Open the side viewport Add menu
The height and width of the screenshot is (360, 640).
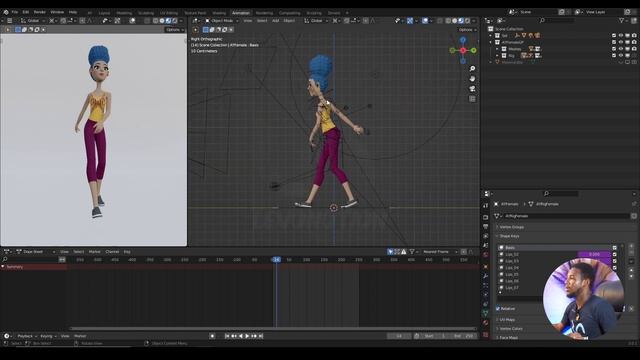276,20
